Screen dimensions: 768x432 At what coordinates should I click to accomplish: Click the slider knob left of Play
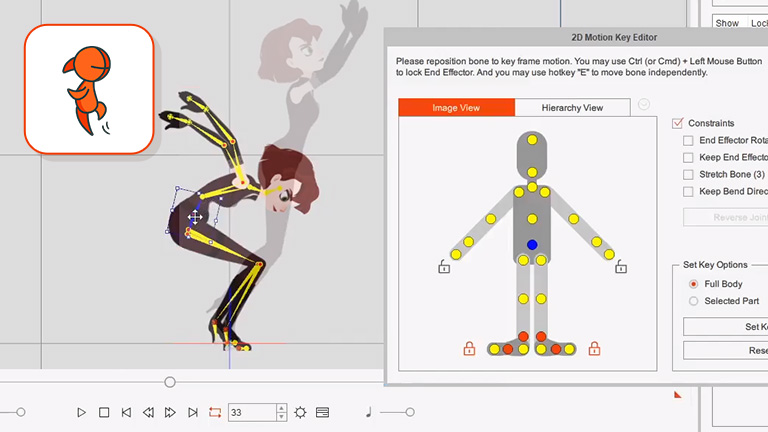(x=21, y=412)
